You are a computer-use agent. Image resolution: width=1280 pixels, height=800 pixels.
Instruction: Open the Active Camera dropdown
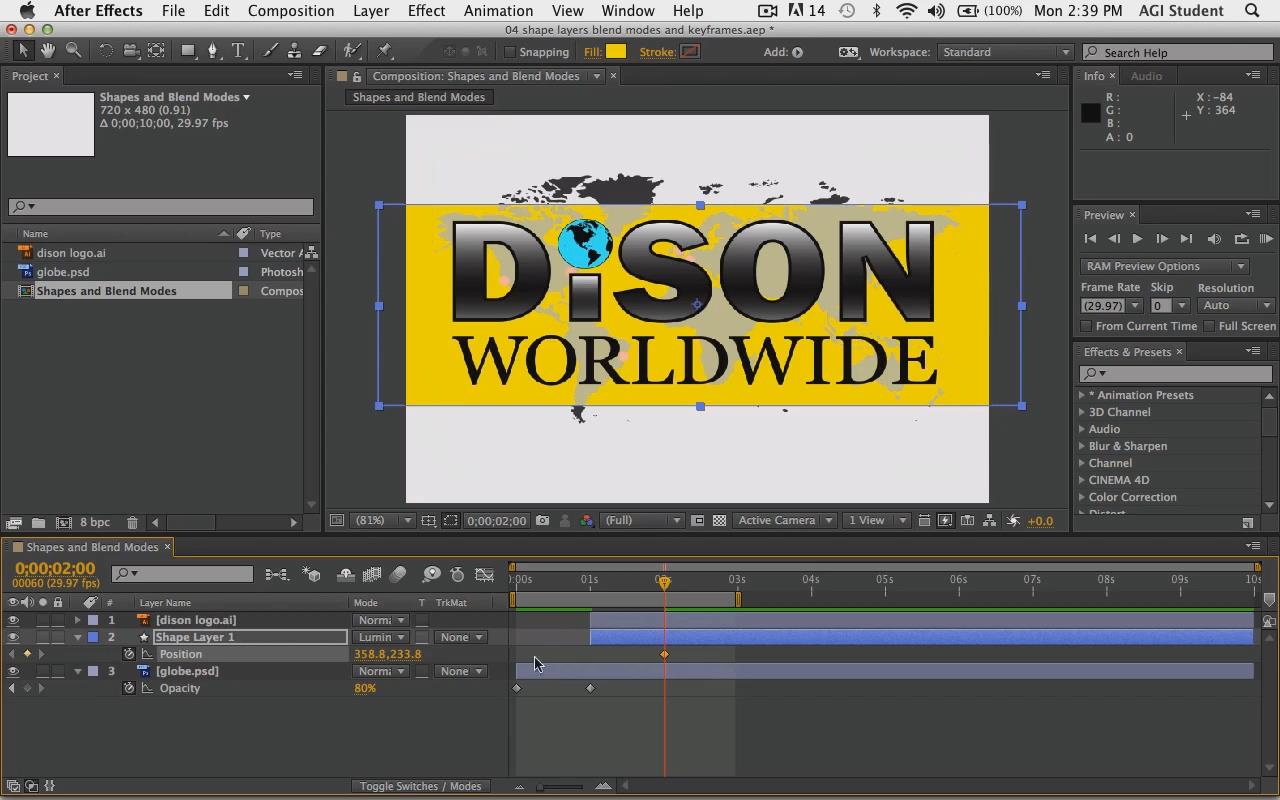(x=785, y=520)
